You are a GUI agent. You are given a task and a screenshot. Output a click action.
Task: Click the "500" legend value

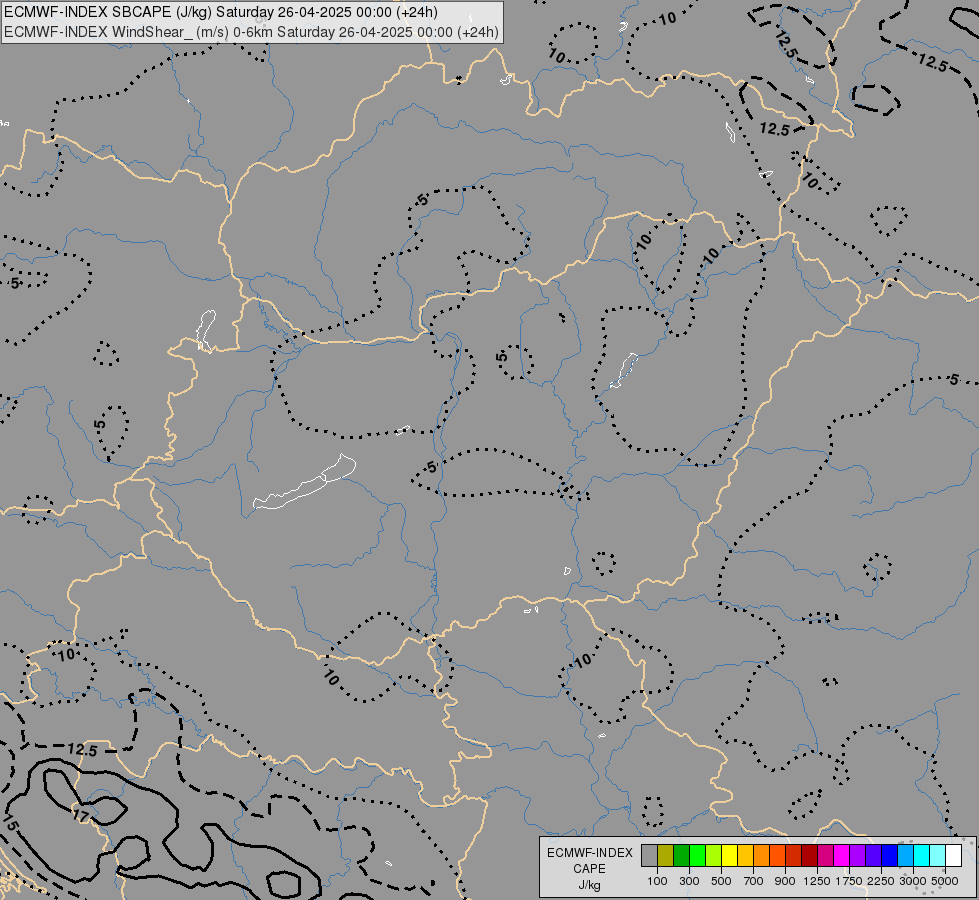point(721,881)
